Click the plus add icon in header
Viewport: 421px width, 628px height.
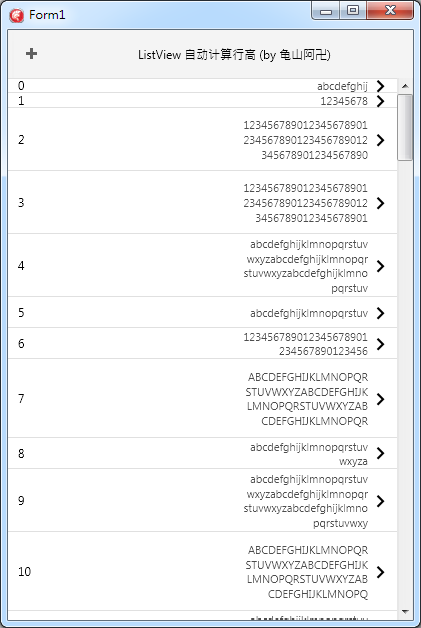pos(31,53)
